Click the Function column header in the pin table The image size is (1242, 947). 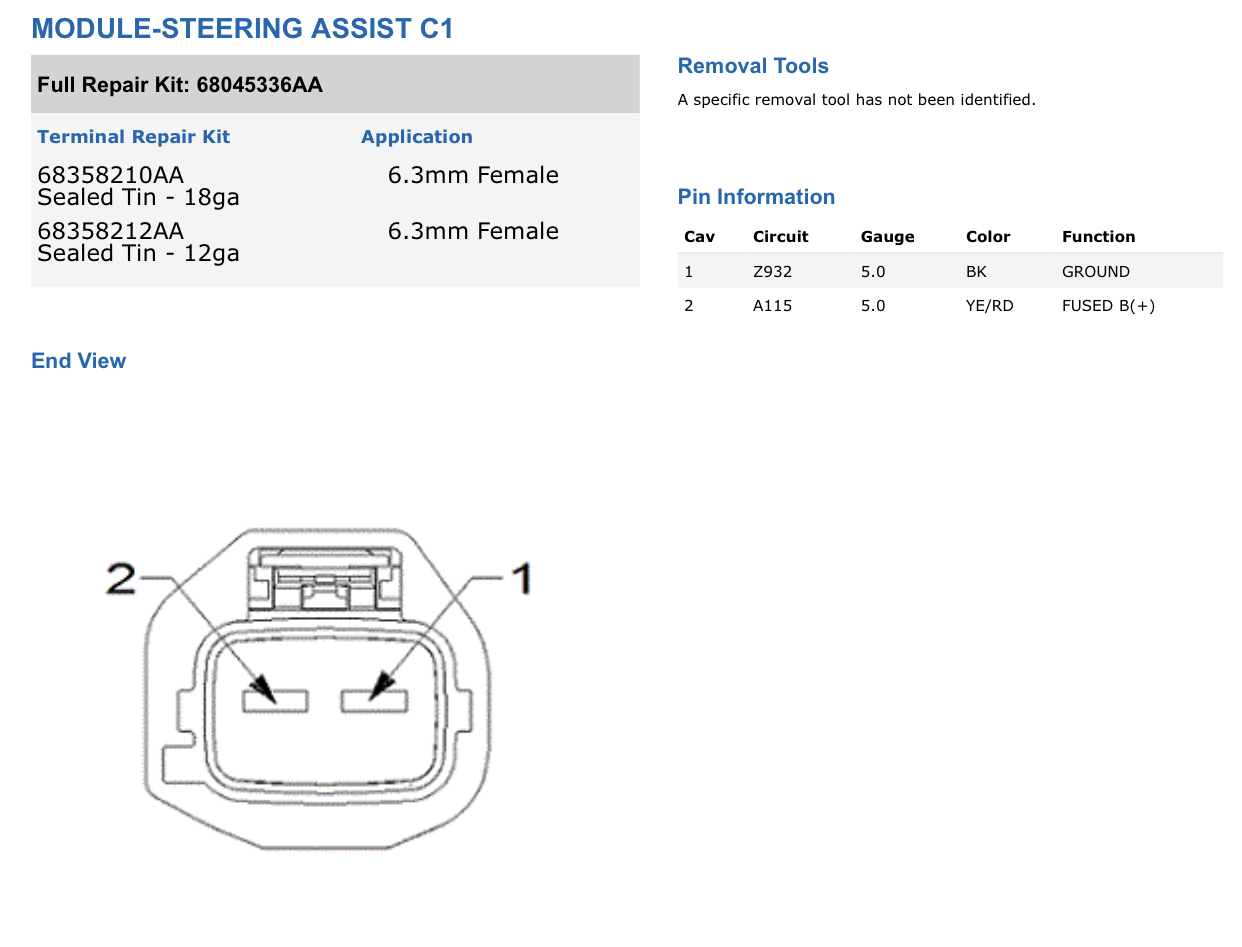1098,237
